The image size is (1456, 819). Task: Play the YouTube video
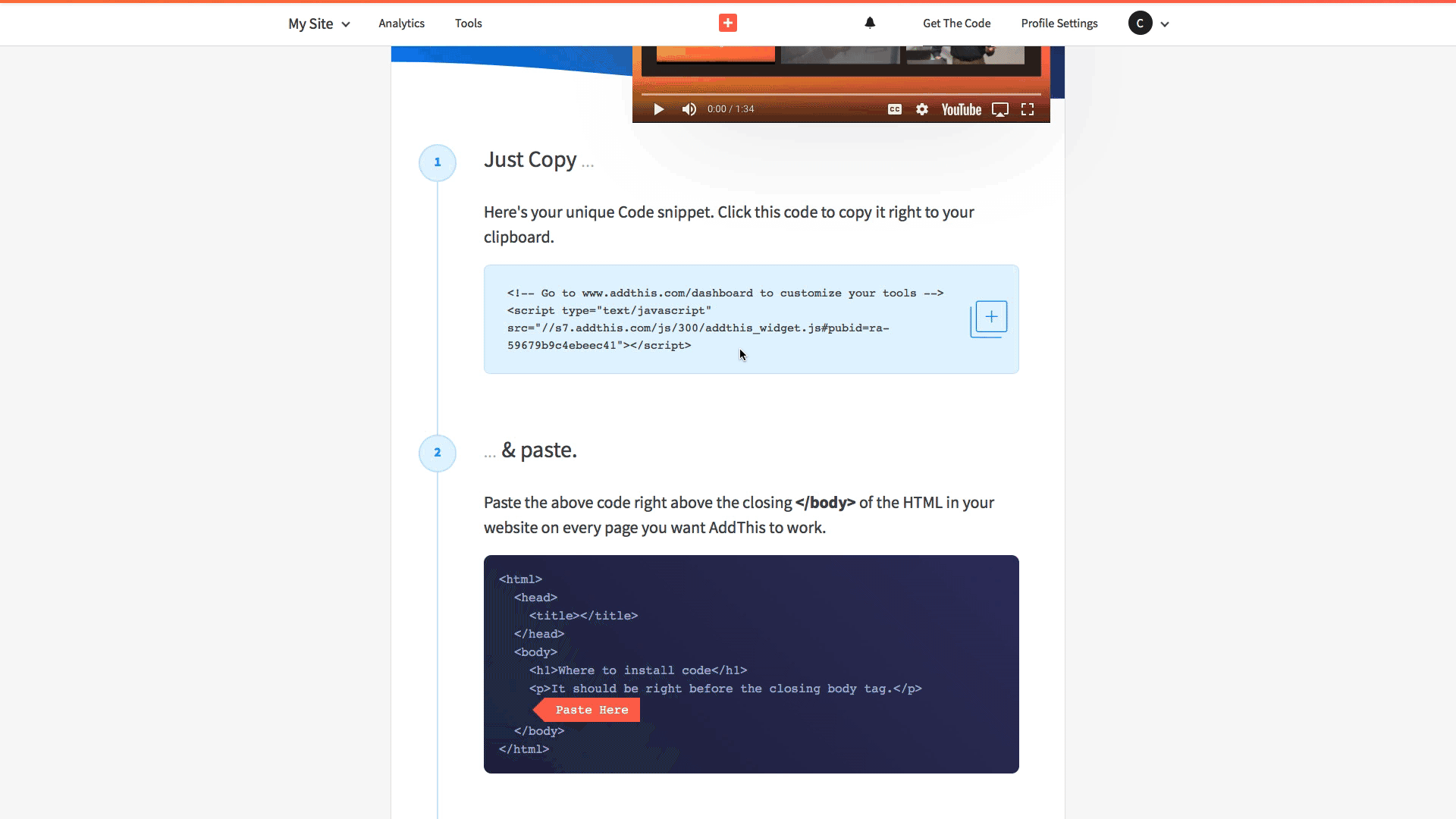coord(658,109)
